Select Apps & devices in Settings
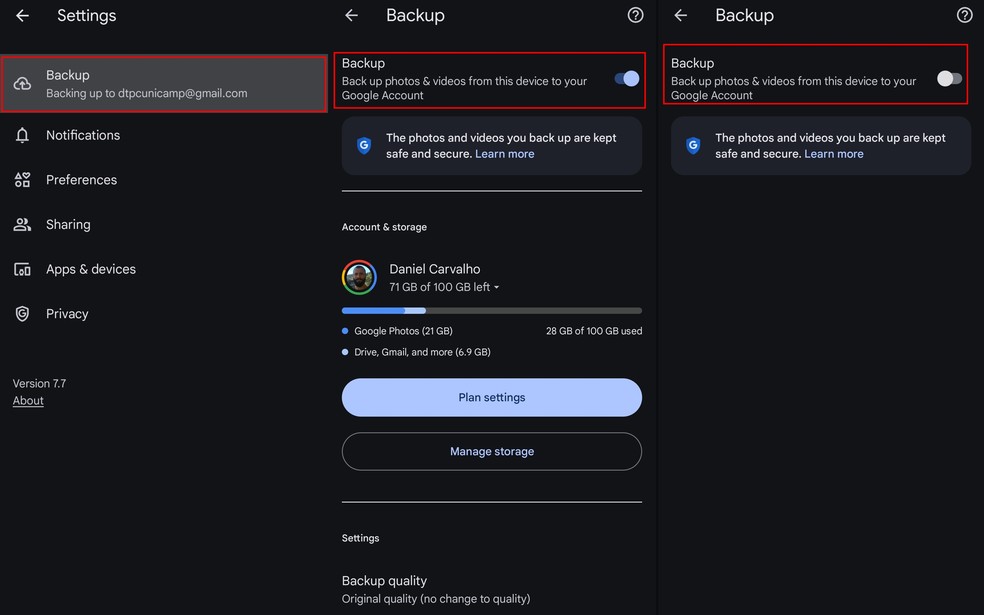The image size is (984, 615). click(x=91, y=269)
